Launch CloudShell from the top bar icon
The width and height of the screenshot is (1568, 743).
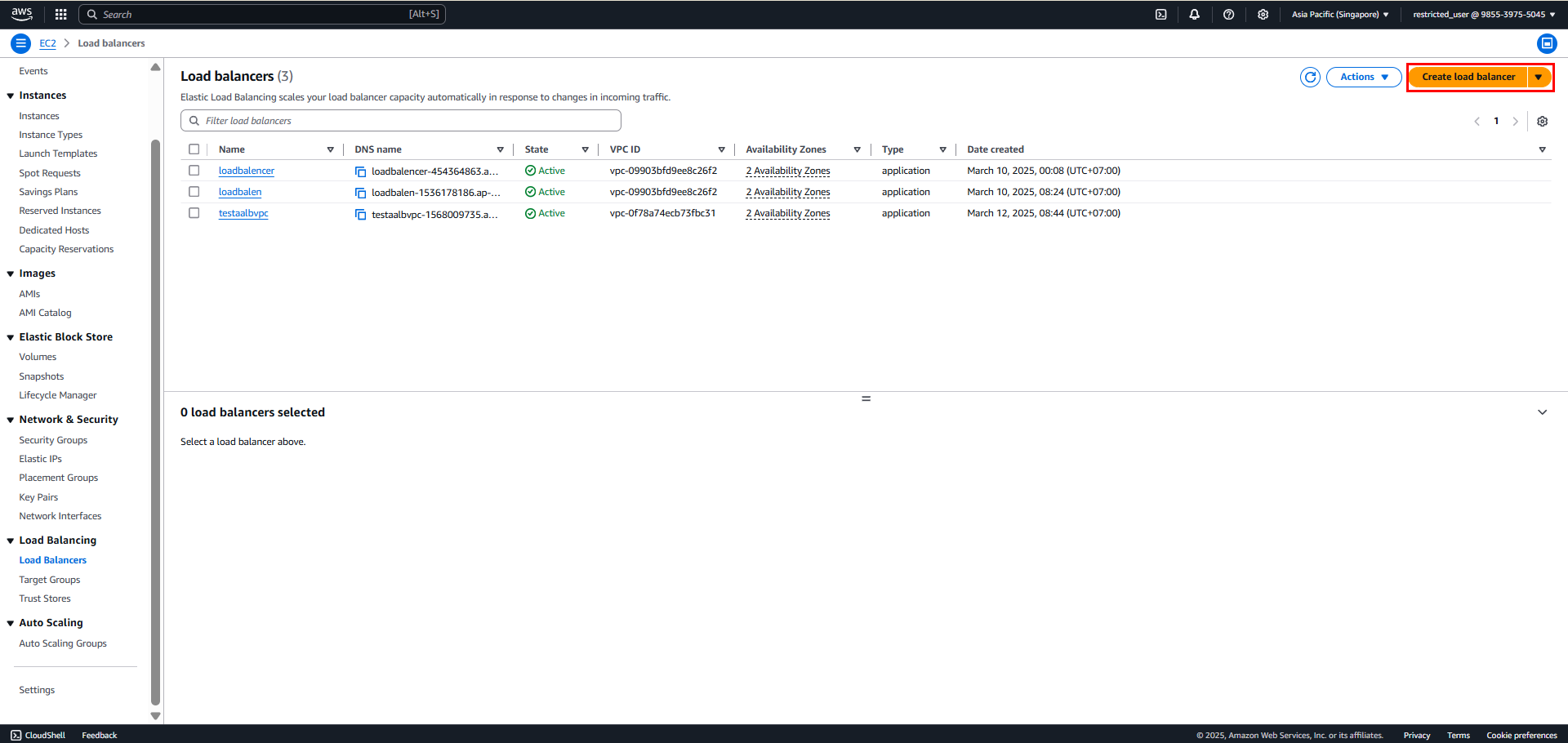pyautogui.click(x=1160, y=14)
